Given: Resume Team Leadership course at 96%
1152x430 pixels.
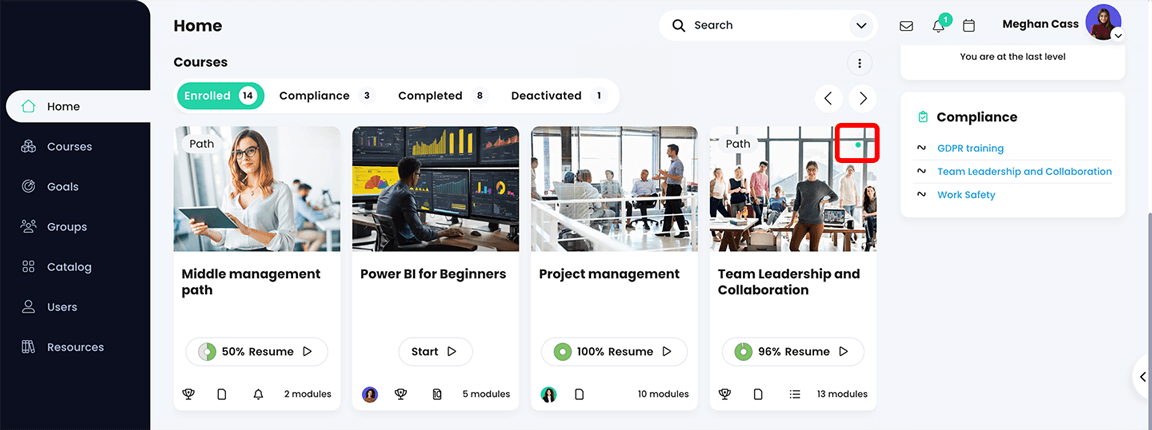Looking at the screenshot, I should 793,351.
